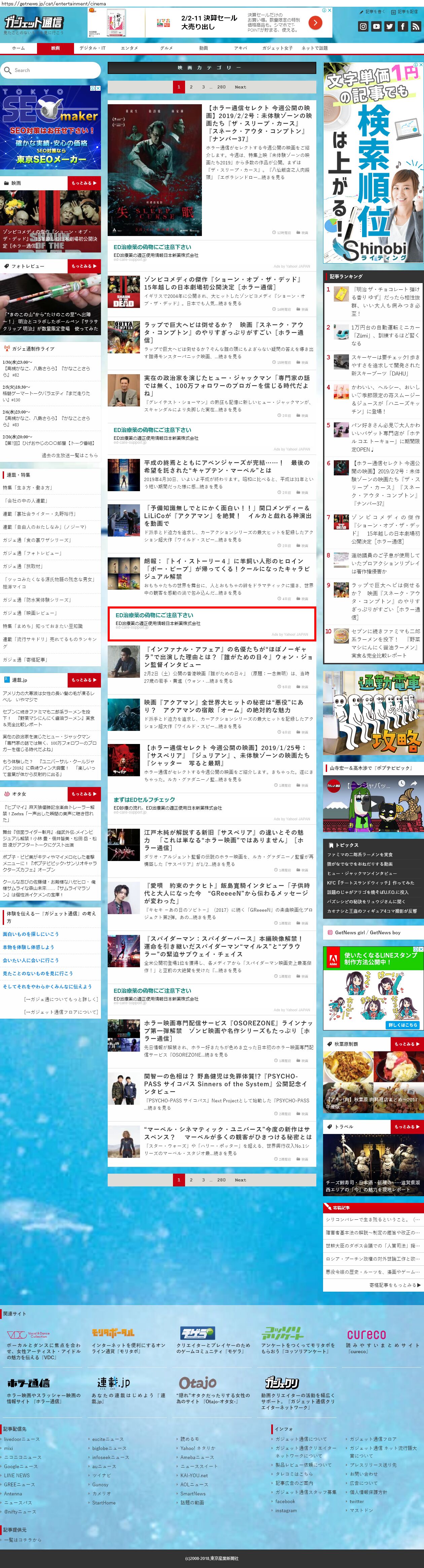Click もっとみる button in フォトレビュー box
The image size is (424, 1568).
(x=84, y=266)
